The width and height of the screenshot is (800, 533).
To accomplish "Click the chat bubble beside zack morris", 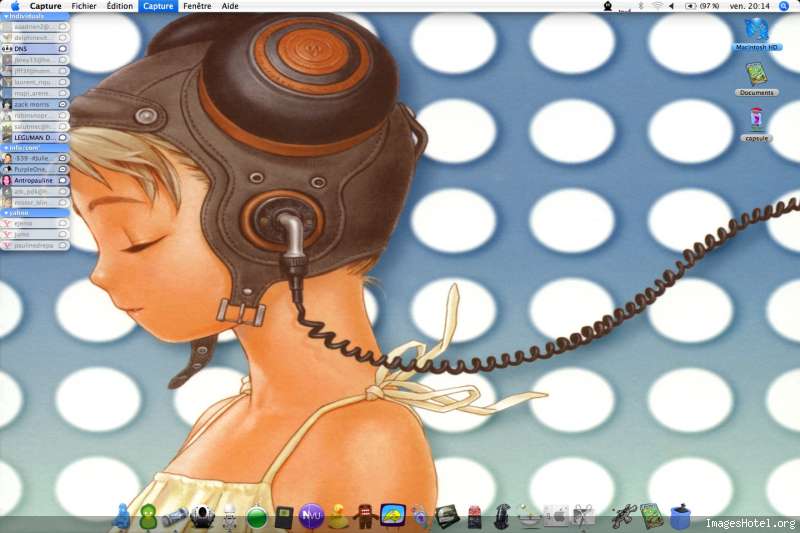I will (x=62, y=104).
